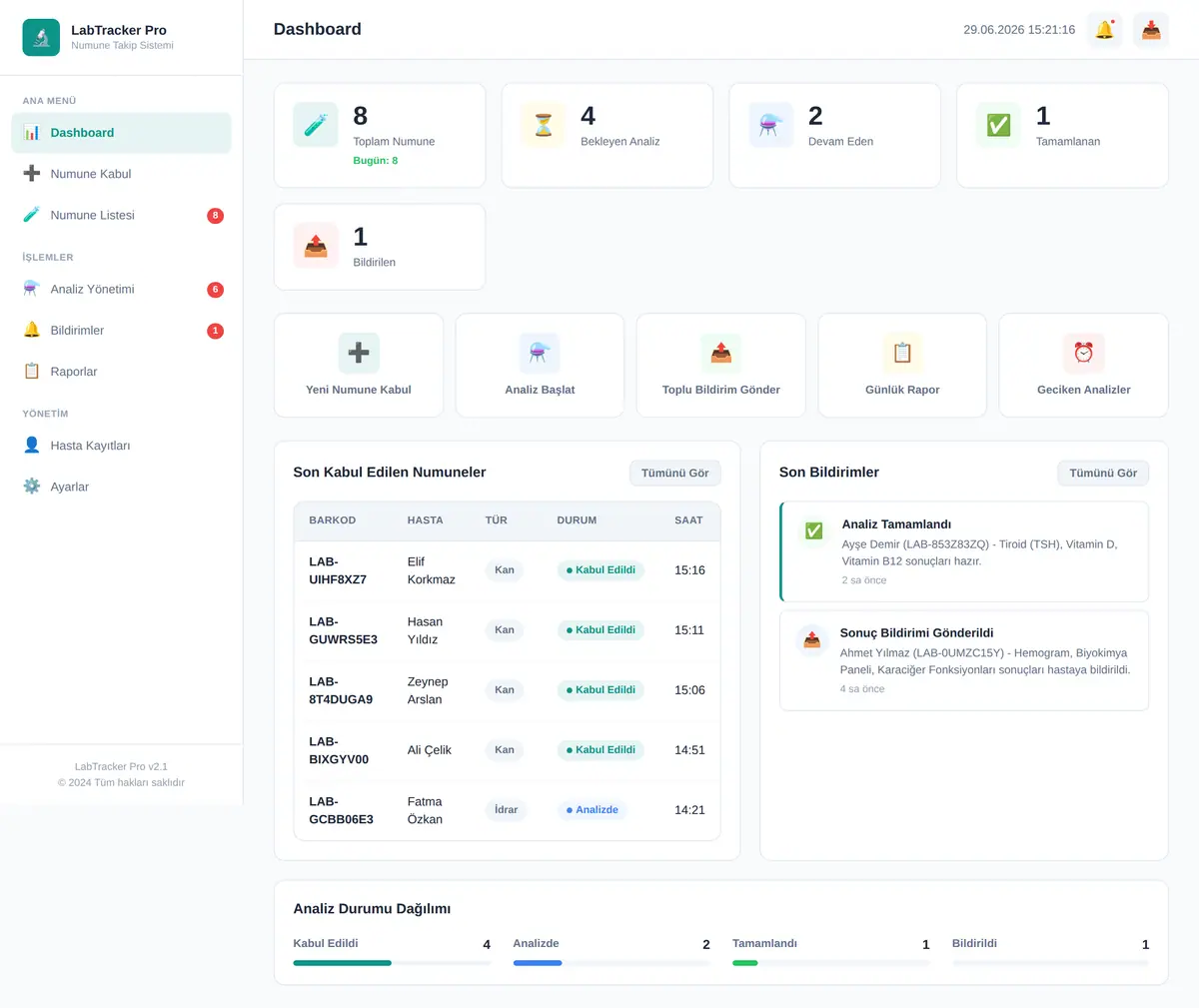Click the outbox Bildirilen stat icon
Screen dimensions: 1199x1008
coord(316,246)
